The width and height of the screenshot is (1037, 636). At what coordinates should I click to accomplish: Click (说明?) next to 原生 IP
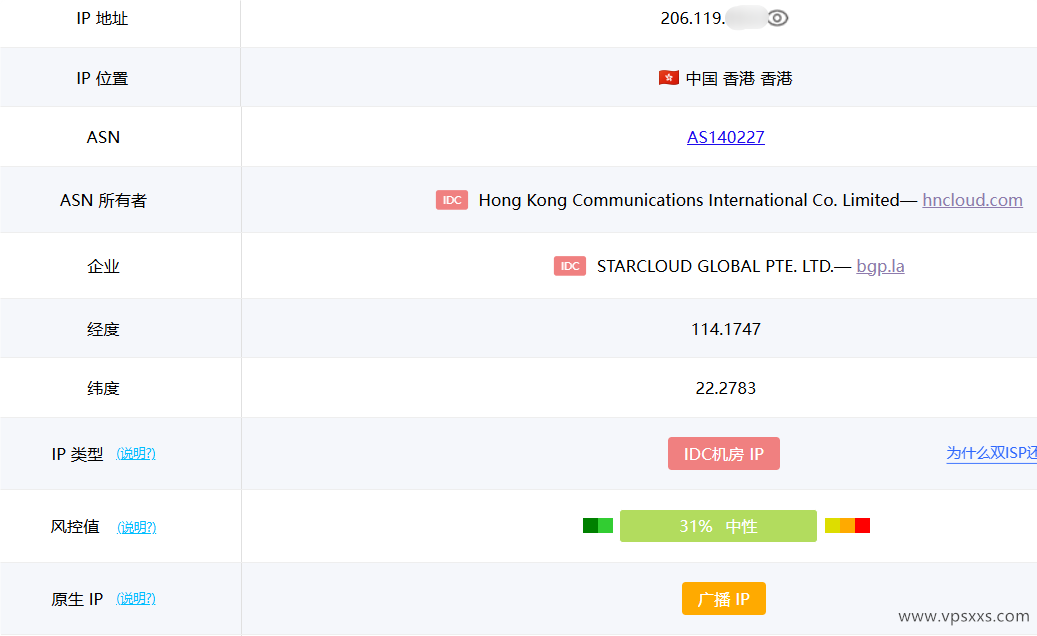pos(136,598)
